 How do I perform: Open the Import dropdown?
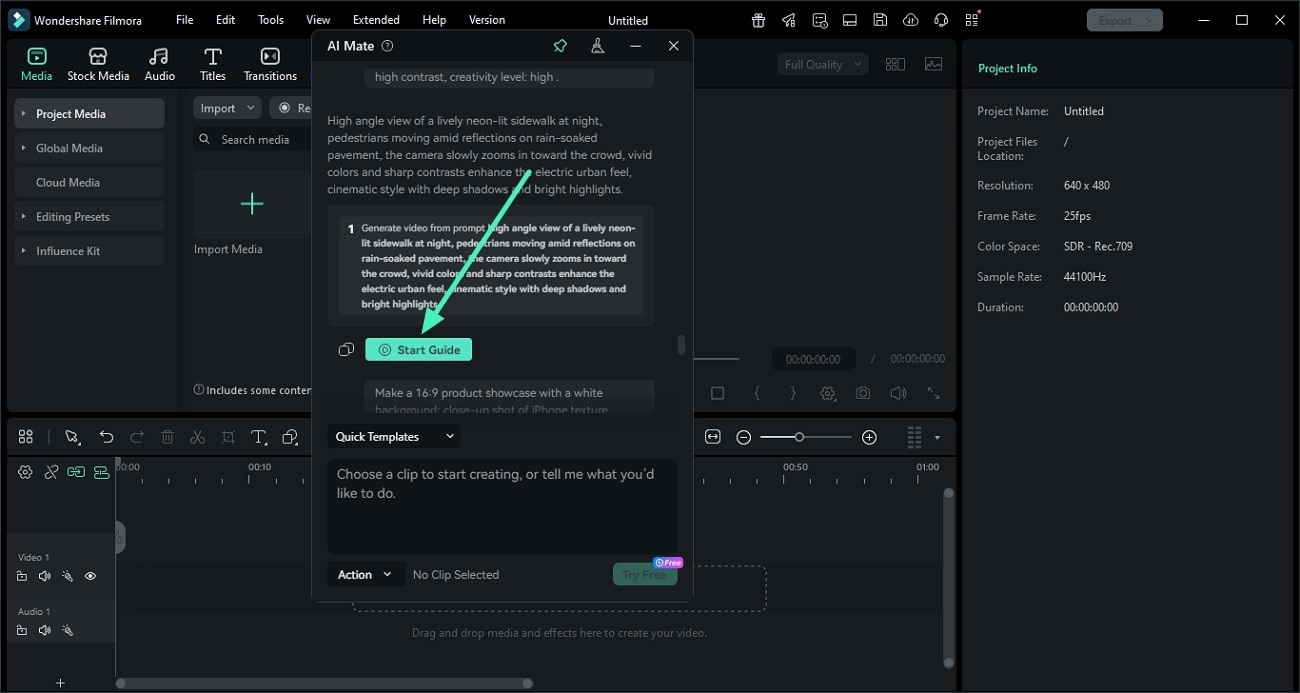(227, 108)
